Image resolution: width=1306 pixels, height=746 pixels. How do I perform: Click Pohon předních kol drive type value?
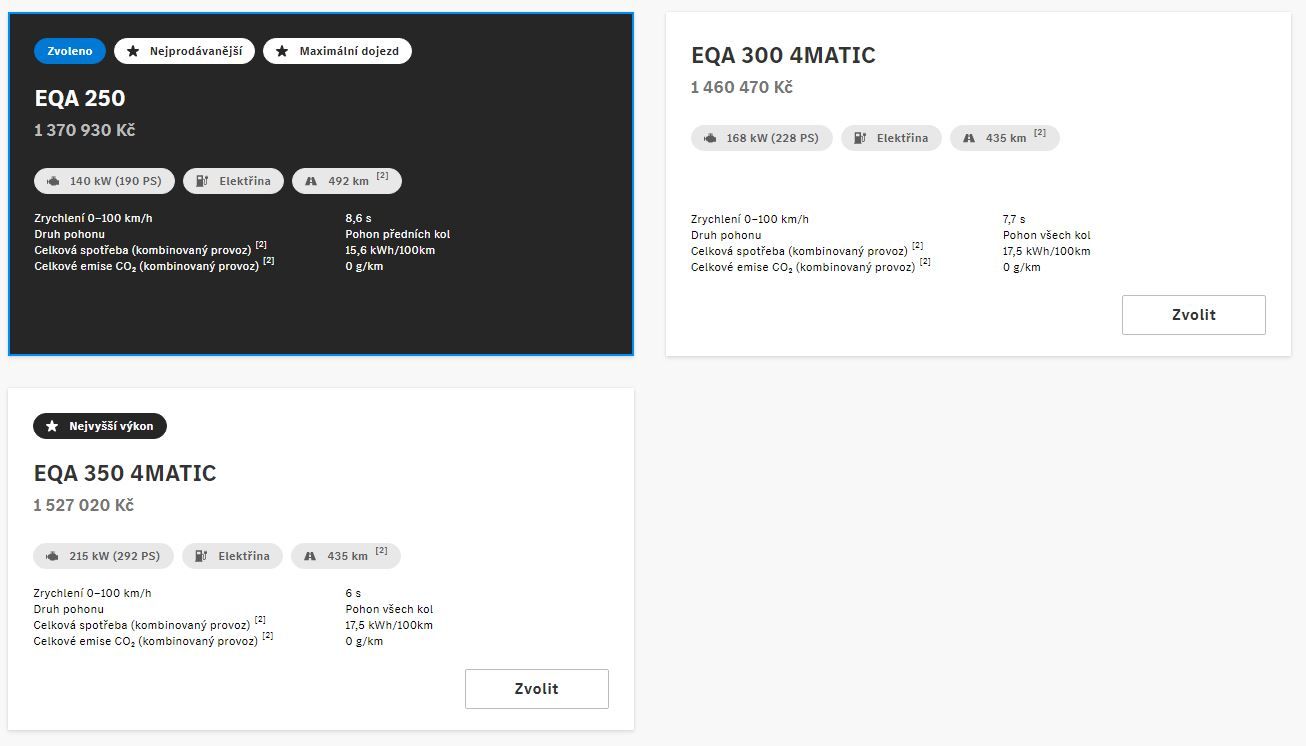tap(398, 234)
